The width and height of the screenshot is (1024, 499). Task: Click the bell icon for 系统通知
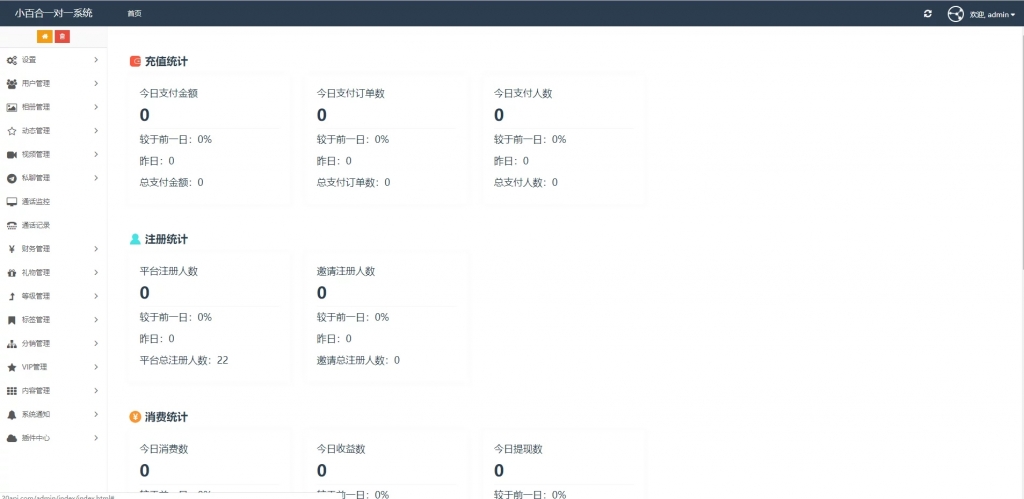[12, 414]
